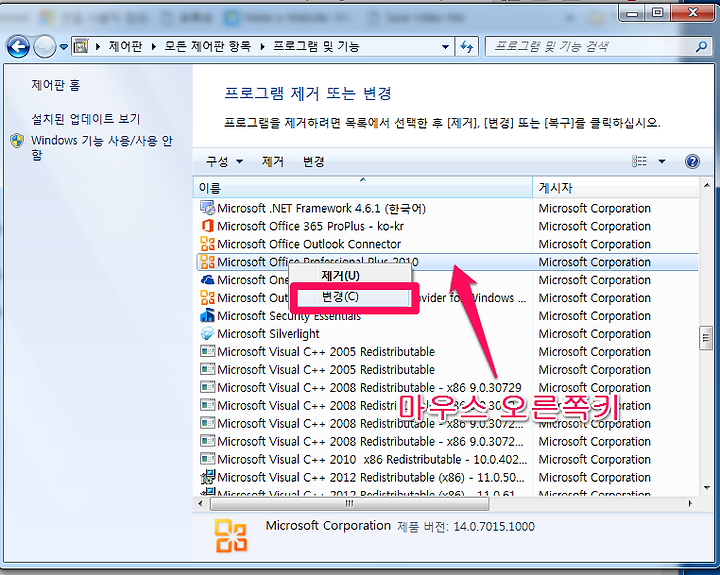This screenshot has width=720, height=575.
Task: Select Microsoft Silverlight row text
Action: (268, 334)
